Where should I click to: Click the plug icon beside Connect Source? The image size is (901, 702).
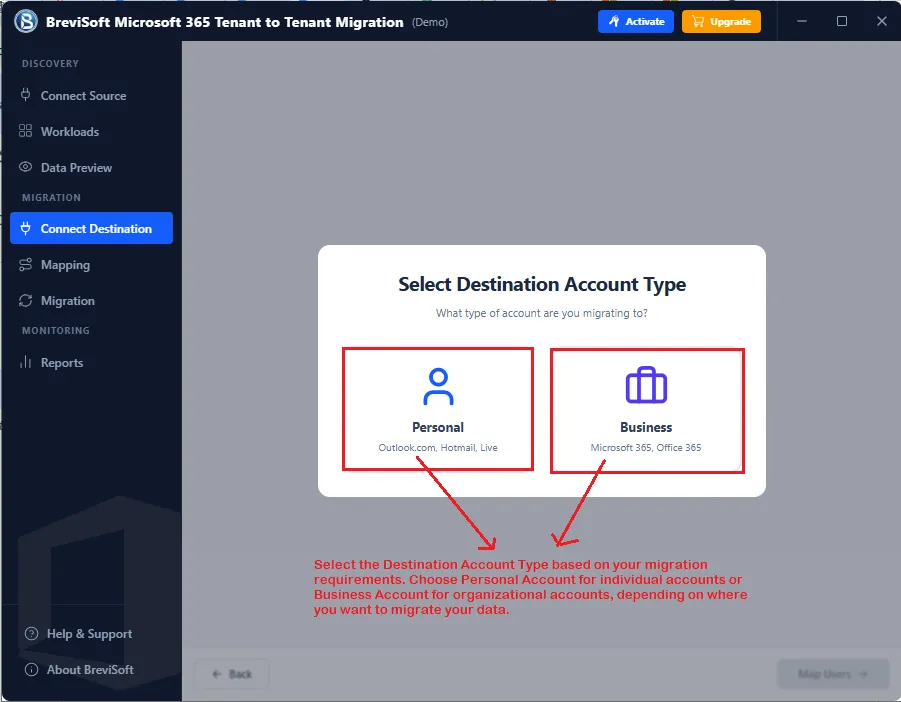25,95
